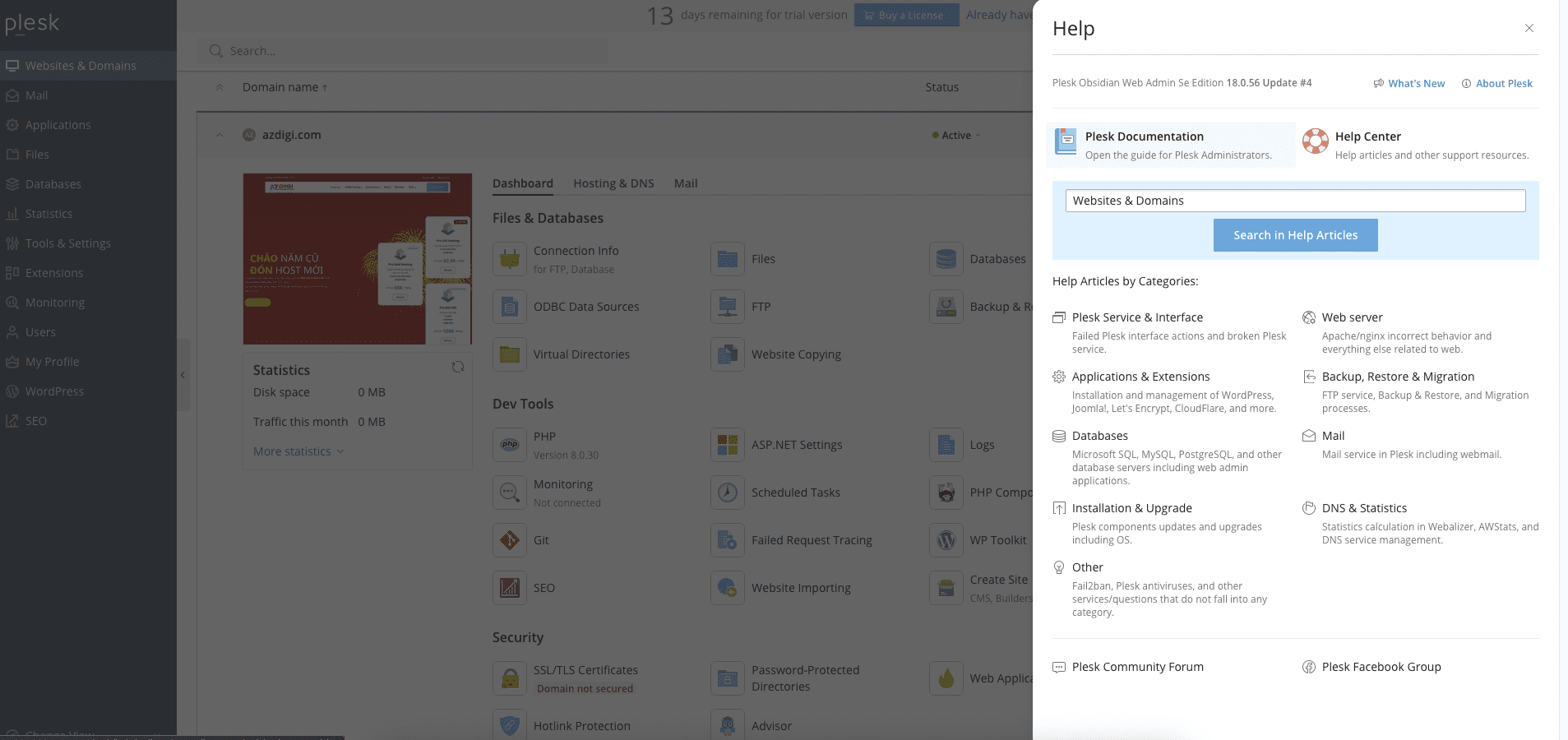Refresh the Statistics panel
The image size is (1568, 740).
click(x=458, y=367)
